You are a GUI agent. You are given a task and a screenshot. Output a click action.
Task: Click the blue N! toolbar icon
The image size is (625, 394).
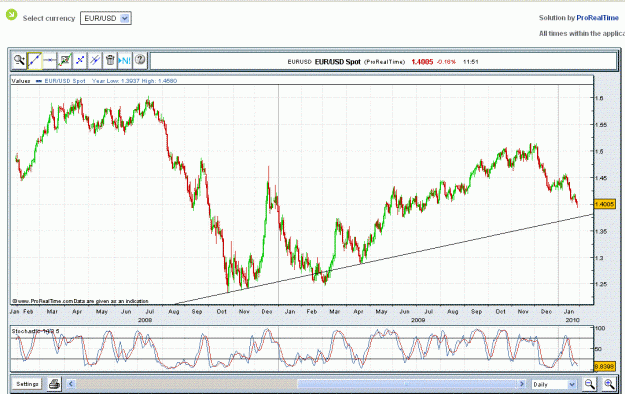(x=125, y=60)
